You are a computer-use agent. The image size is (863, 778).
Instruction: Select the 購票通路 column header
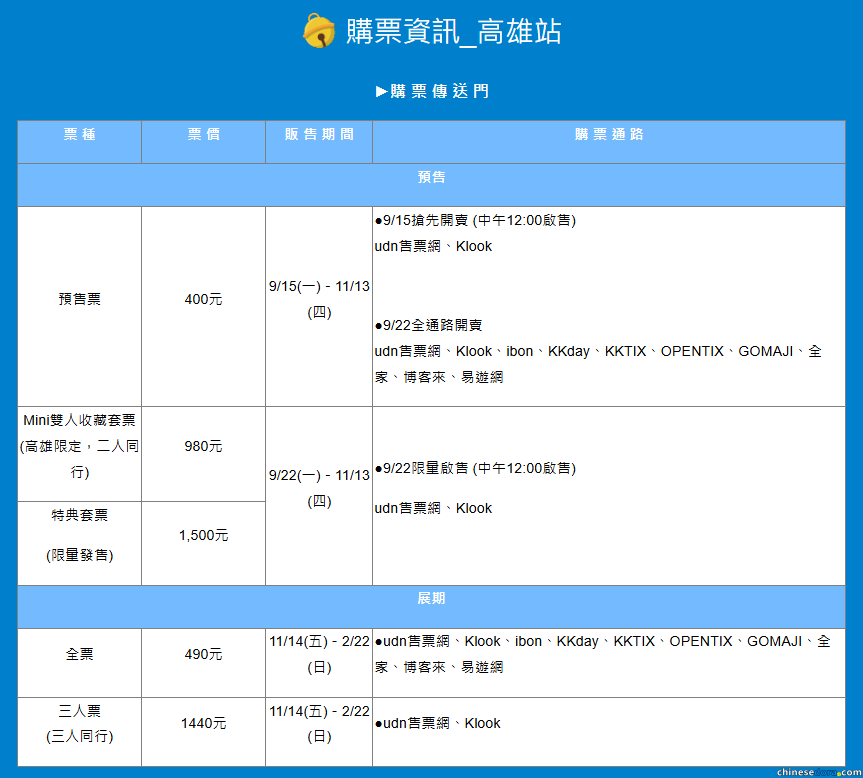pos(608,135)
